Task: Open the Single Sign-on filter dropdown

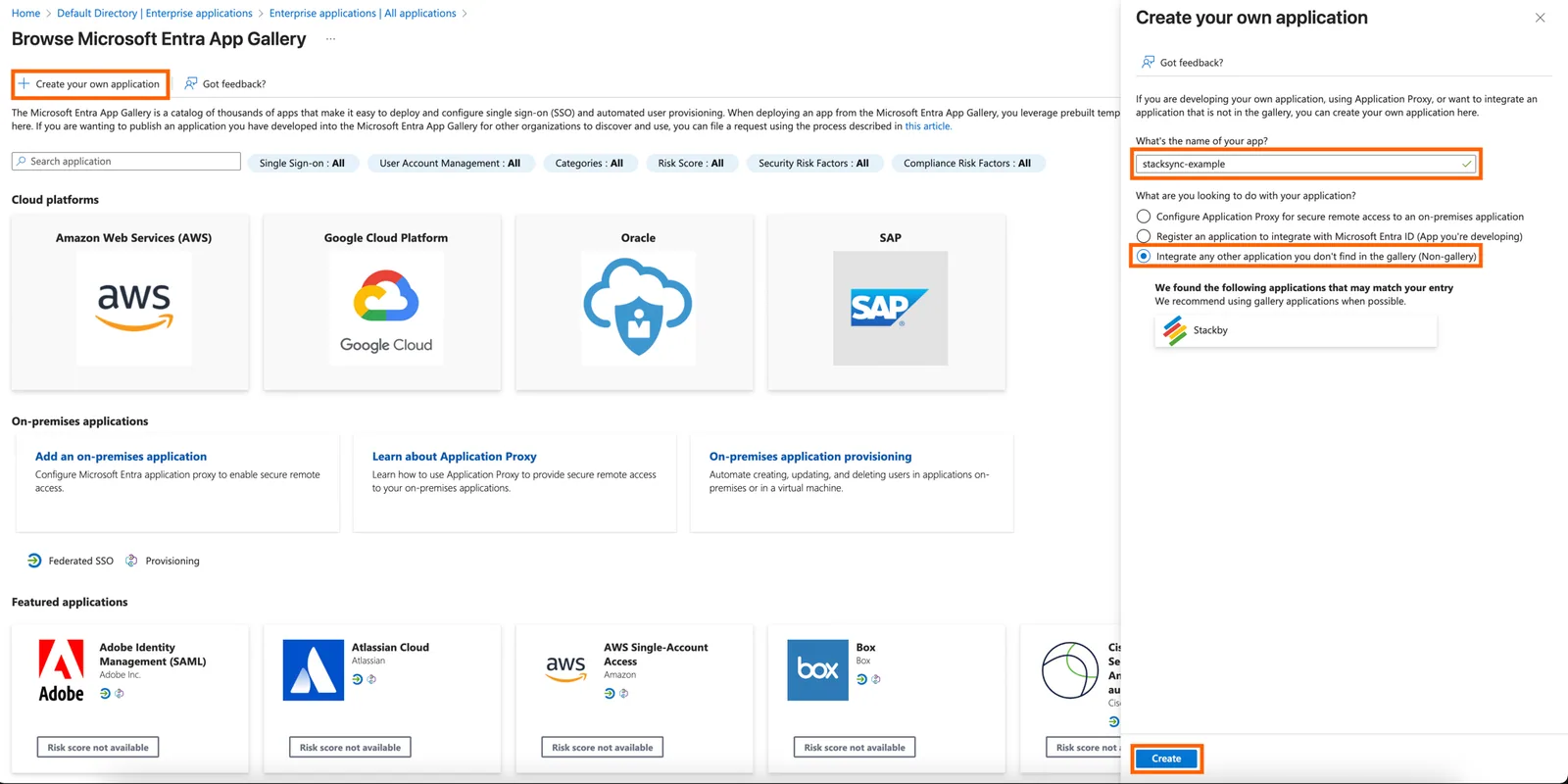Action: coord(302,164)
